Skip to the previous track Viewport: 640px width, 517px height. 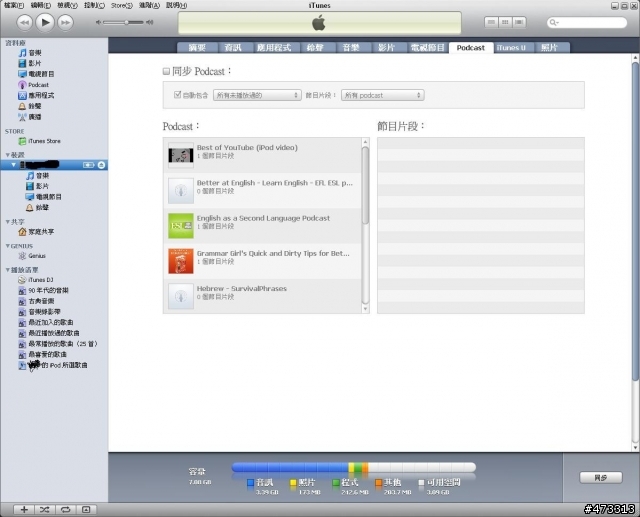coord(24,22)
